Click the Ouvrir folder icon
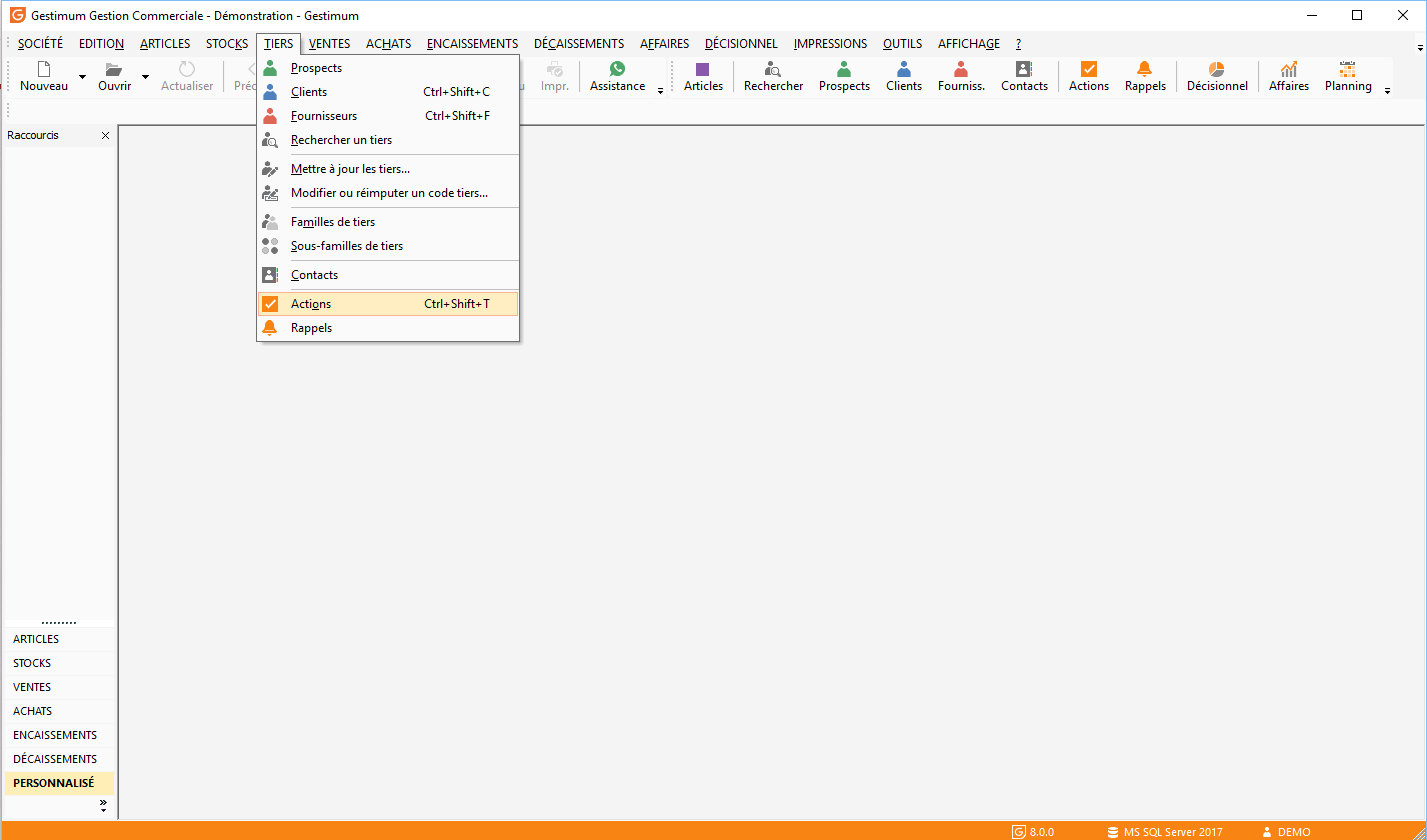 [114, 70]
